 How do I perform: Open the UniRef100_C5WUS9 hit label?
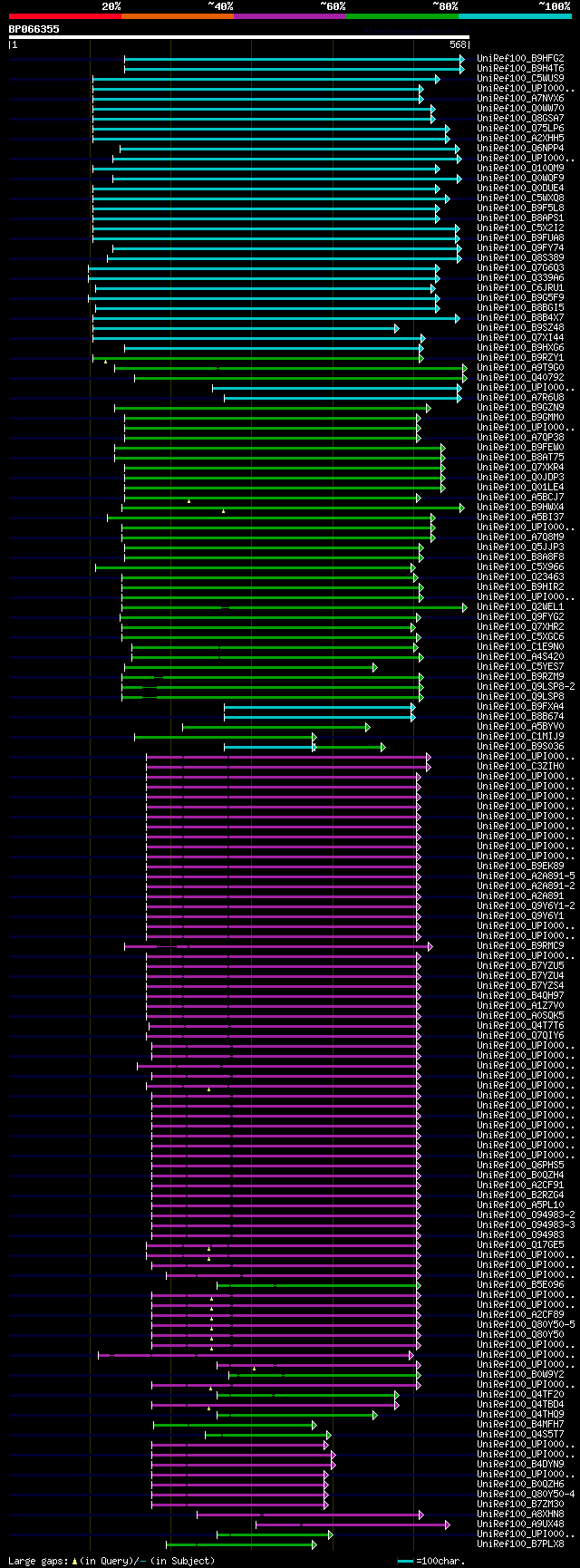[520, 78]
